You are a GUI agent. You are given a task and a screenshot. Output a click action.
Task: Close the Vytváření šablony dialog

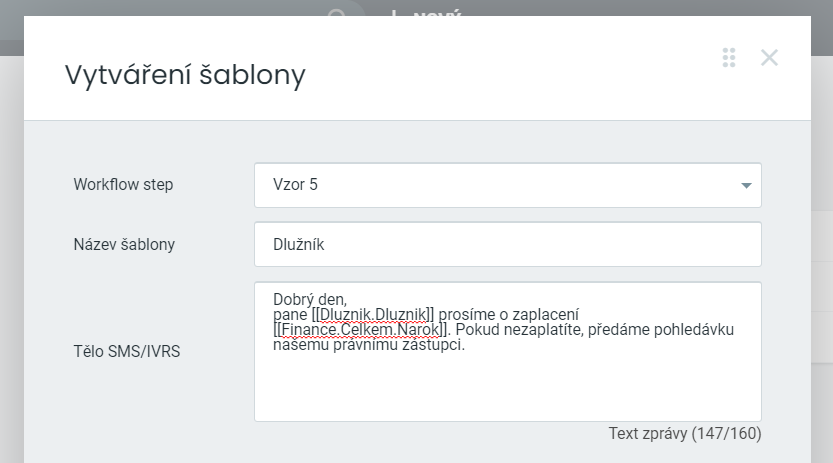pyautogui.click(x=769, y=57)
